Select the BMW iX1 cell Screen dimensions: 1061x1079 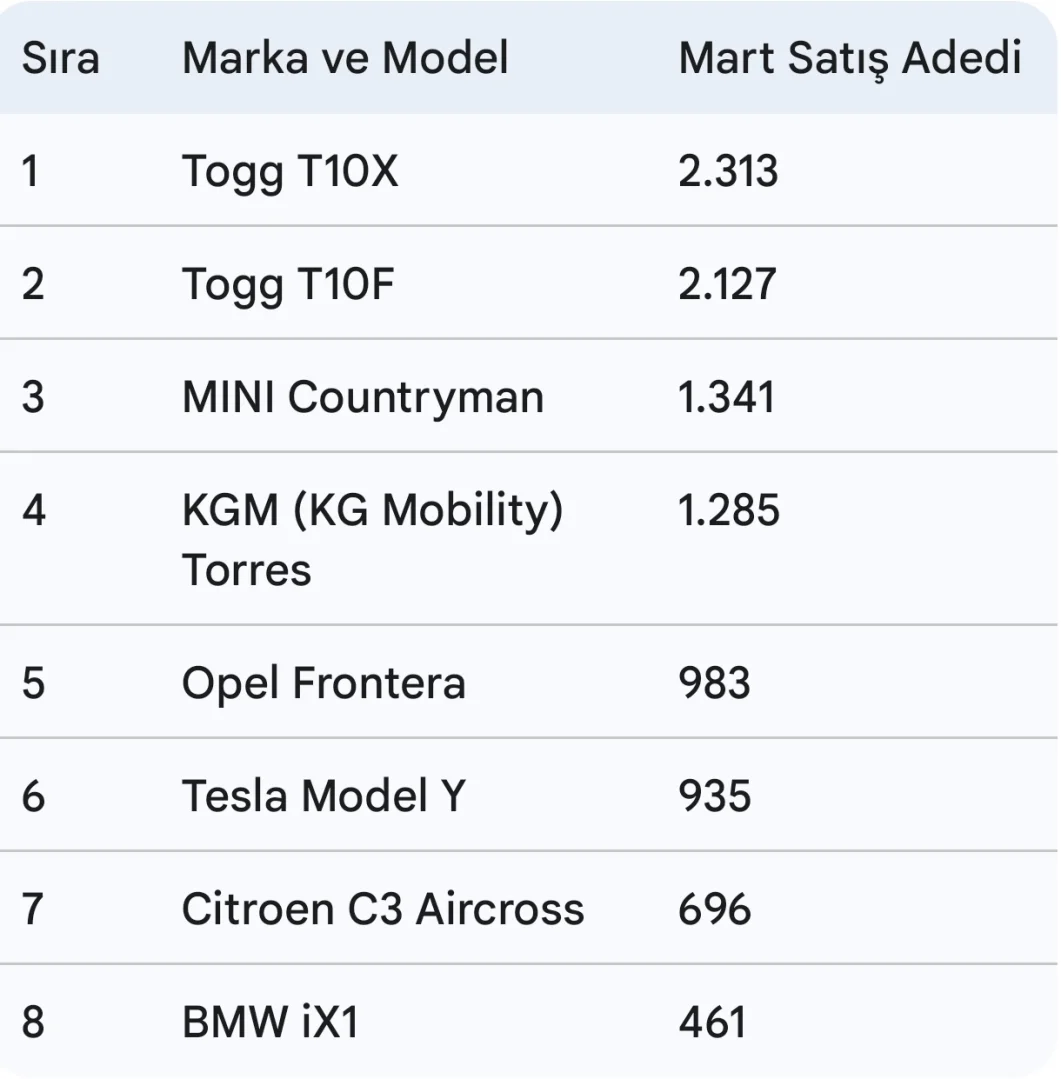point(270,1022)
